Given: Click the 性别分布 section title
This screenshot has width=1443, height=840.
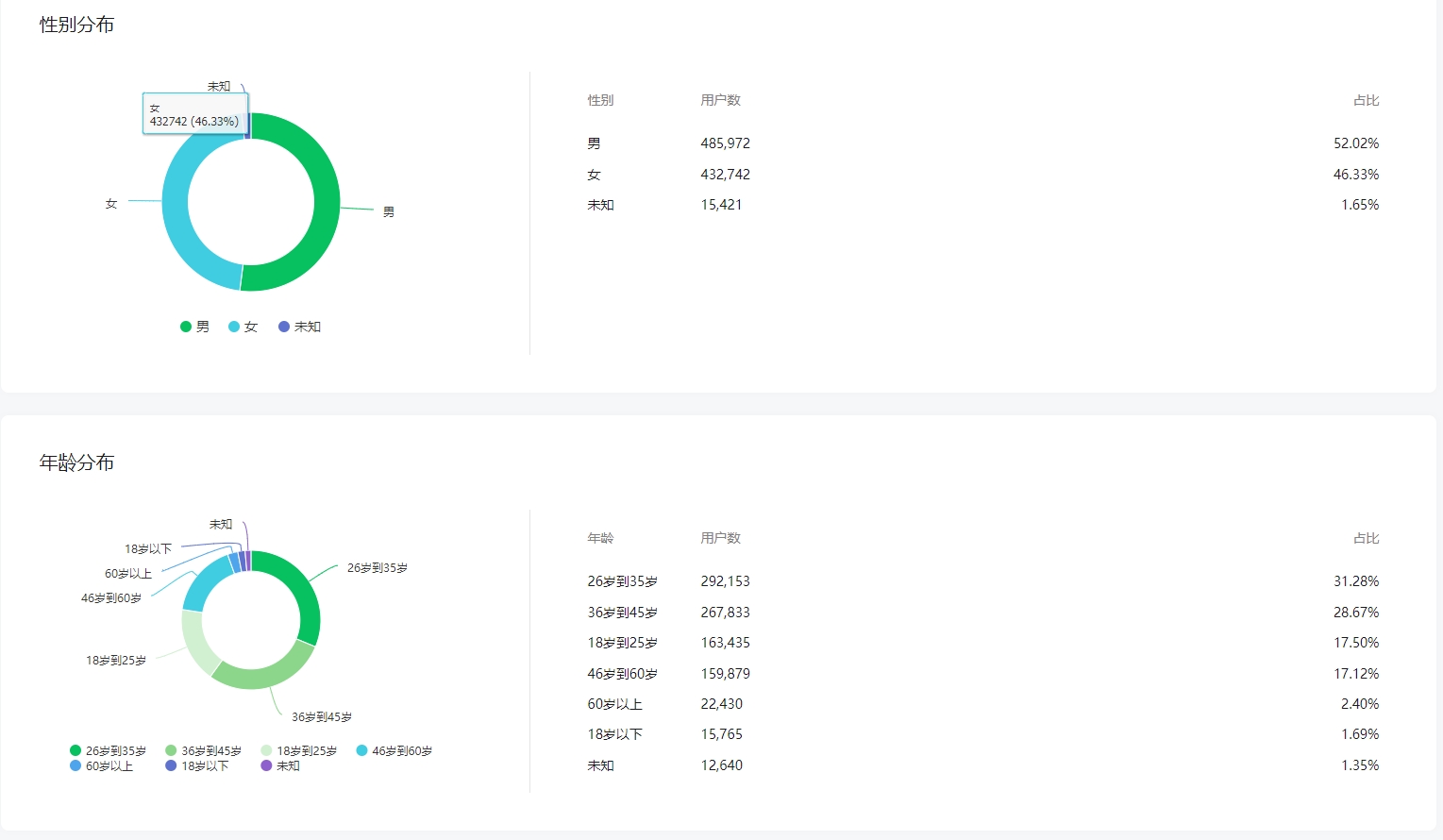Looking at the screenshot, I should tap(76, 25).
